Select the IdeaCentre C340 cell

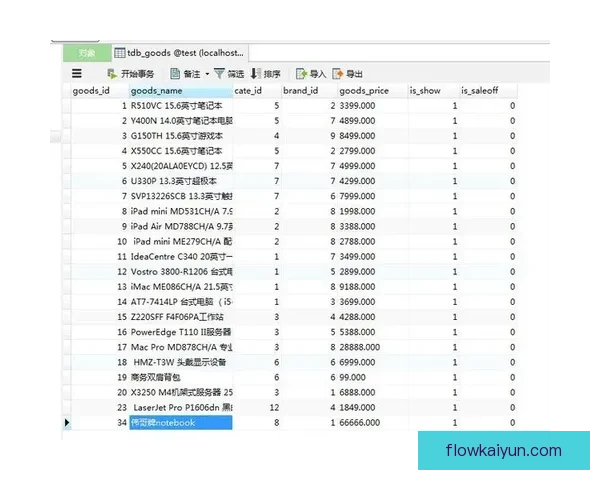click(181, 257)
